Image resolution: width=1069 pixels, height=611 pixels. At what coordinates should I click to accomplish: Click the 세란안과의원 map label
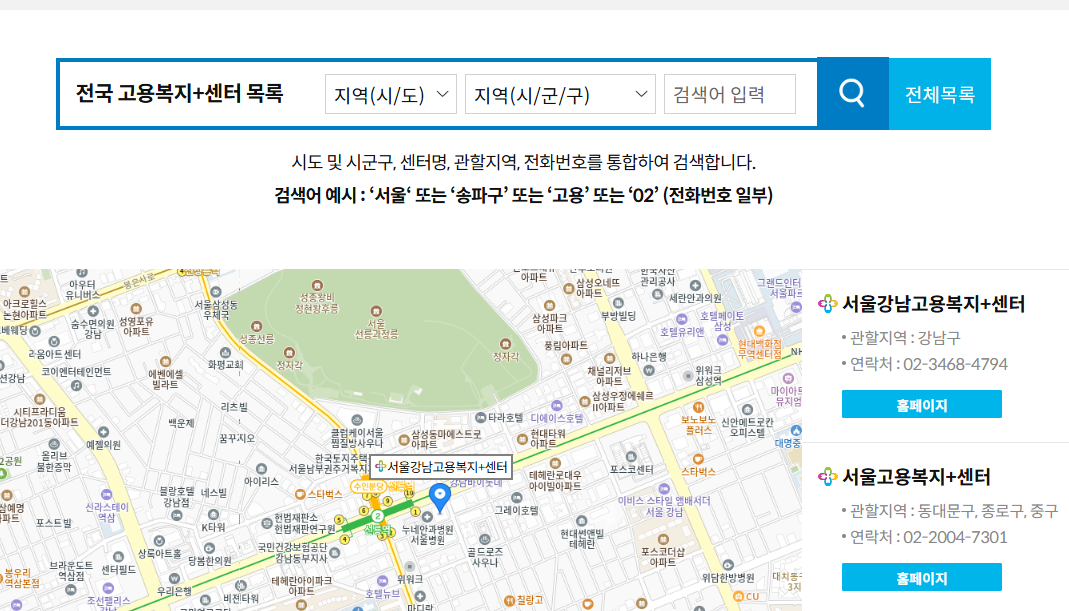coord(695,298)
